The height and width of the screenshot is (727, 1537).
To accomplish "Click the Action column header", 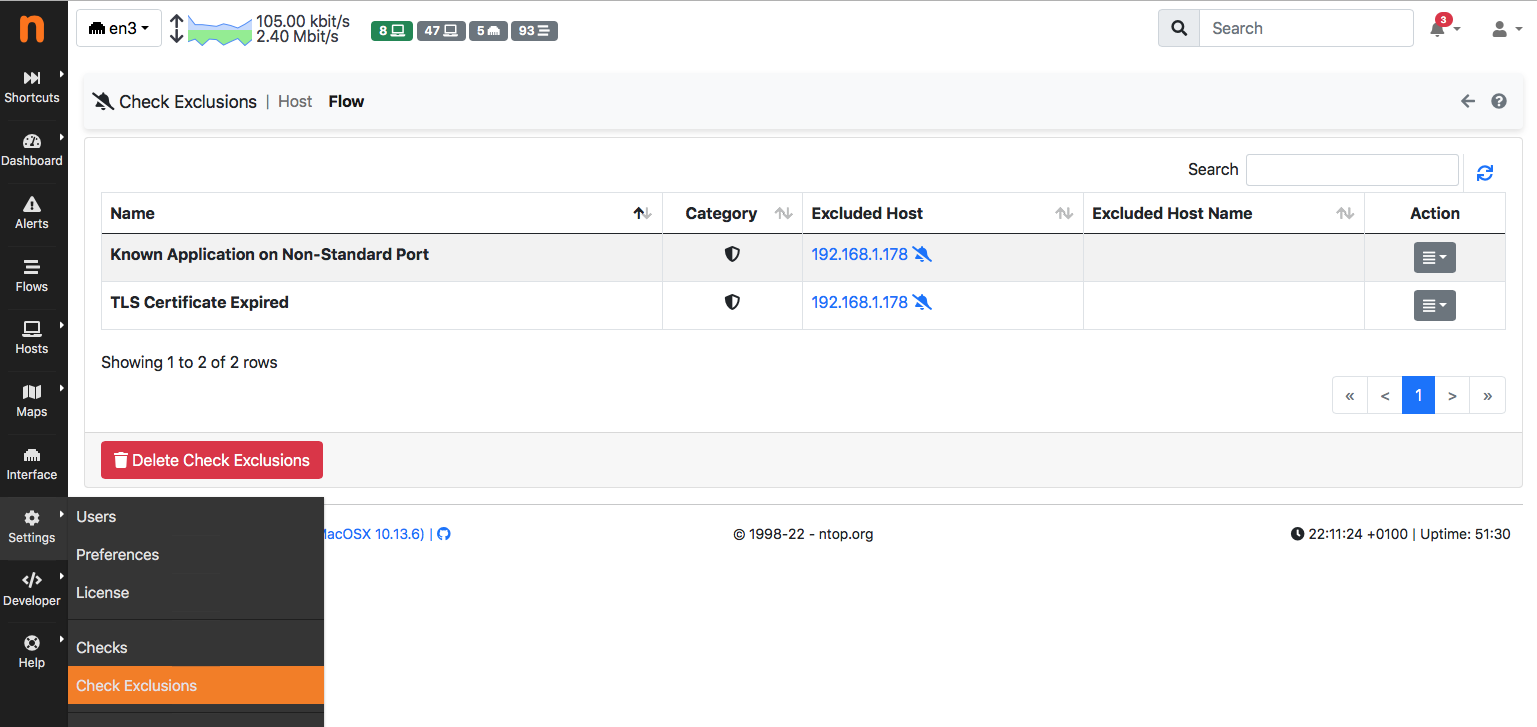I will coord(1435,213).
